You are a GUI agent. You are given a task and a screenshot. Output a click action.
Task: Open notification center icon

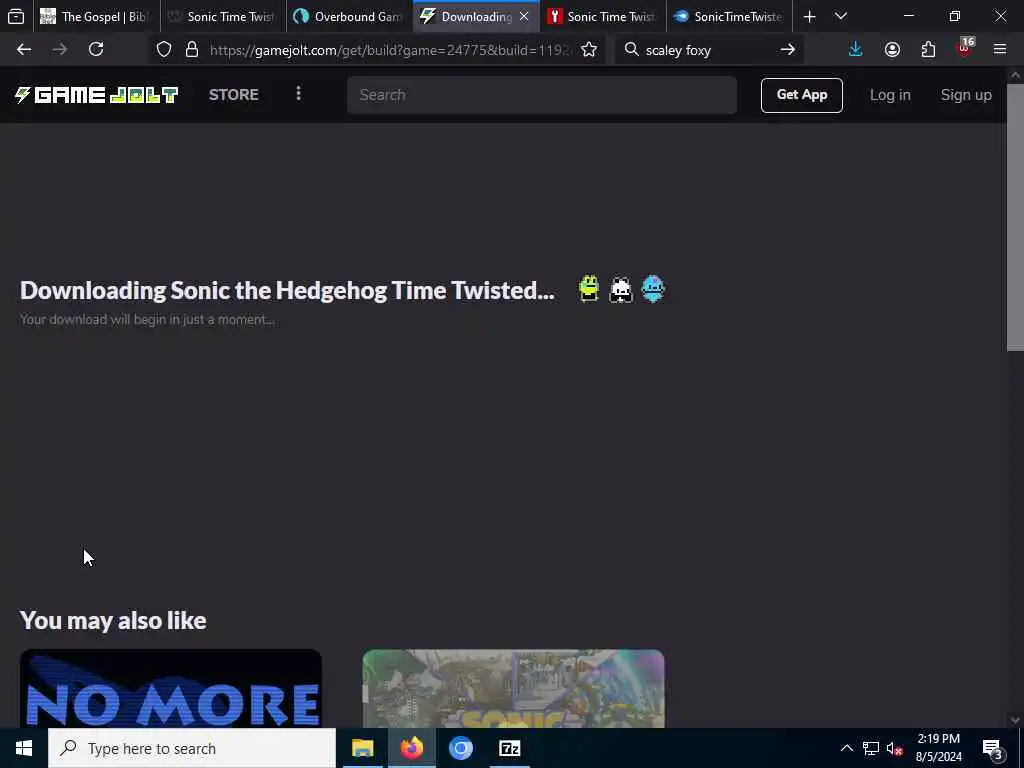[x=993, y=749]
